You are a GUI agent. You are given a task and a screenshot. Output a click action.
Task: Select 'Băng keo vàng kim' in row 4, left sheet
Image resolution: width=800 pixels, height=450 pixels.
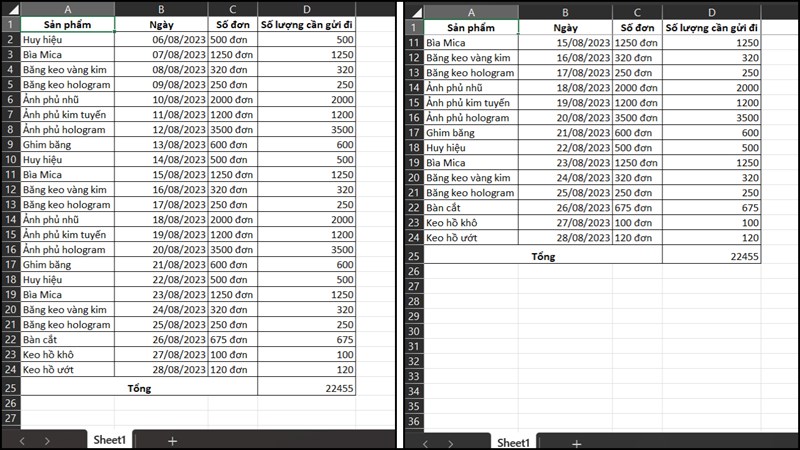tap(67, 69)
